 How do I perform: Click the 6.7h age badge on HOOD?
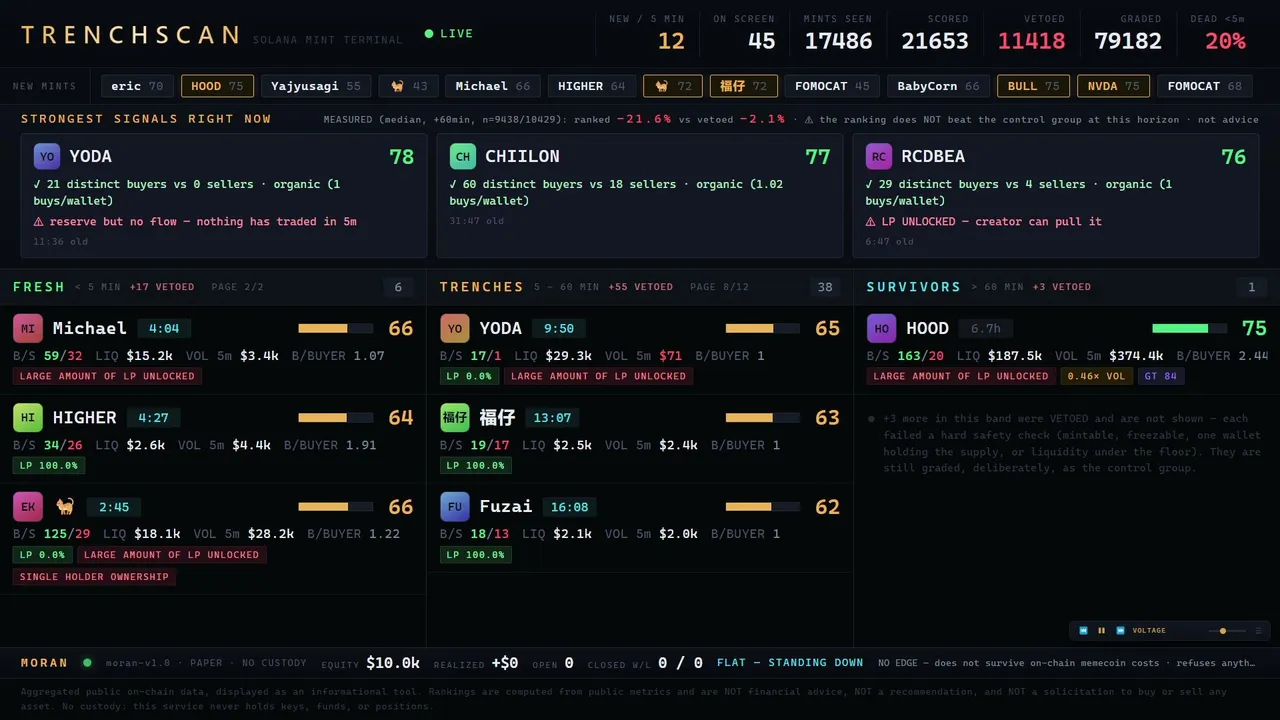986,328
